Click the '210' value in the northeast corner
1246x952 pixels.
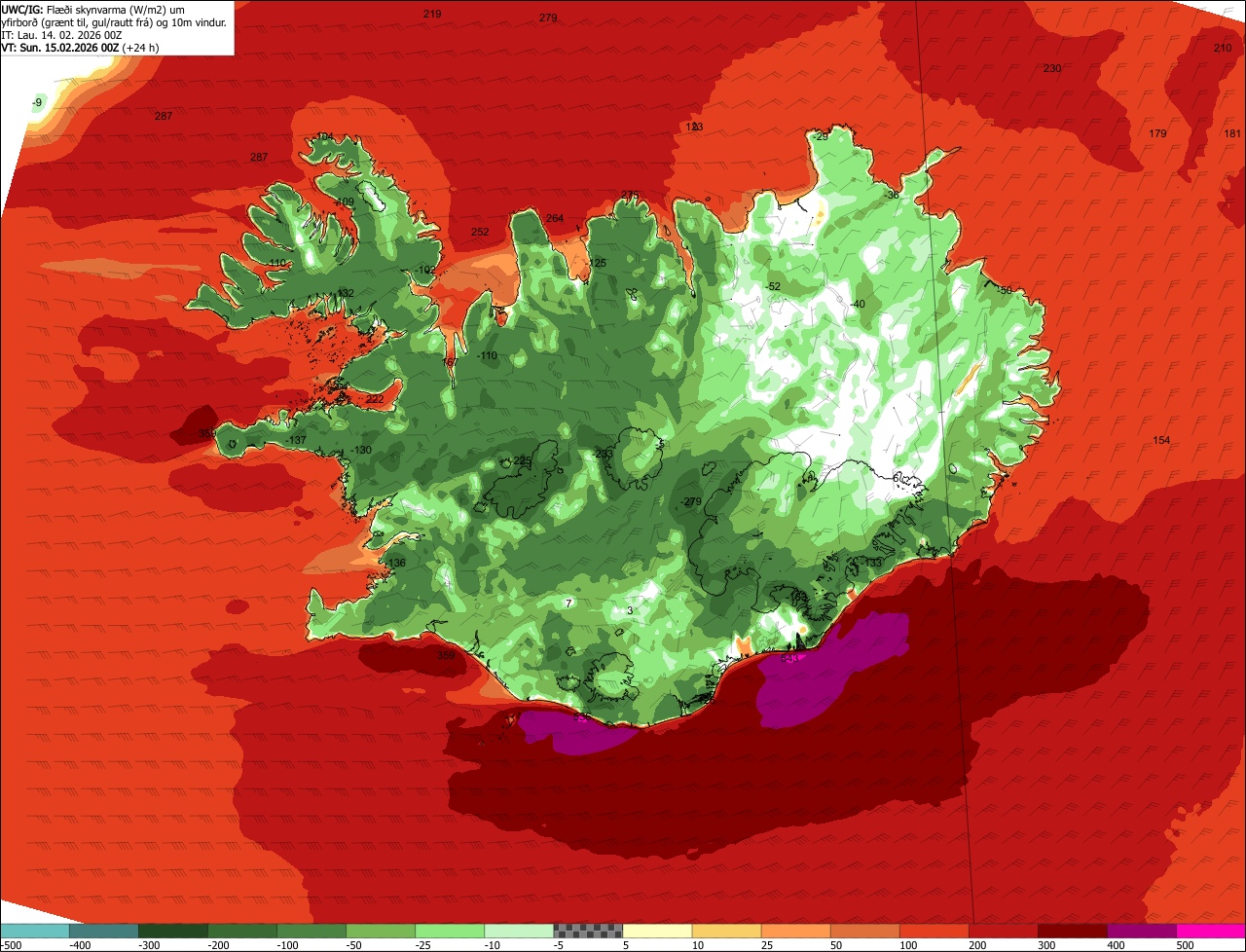point(1223,48)
